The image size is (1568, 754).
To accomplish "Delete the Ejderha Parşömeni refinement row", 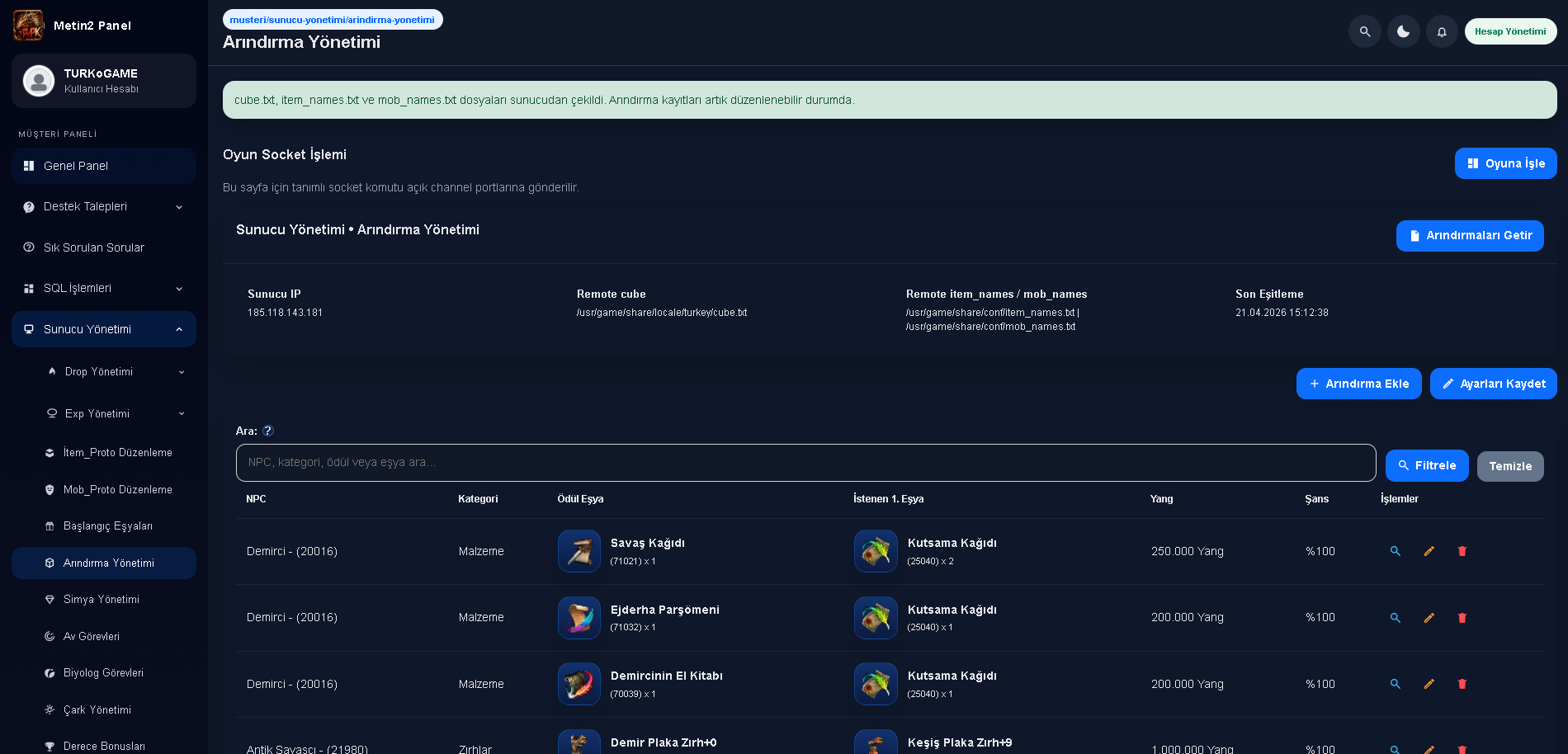I will [1462, 618].
